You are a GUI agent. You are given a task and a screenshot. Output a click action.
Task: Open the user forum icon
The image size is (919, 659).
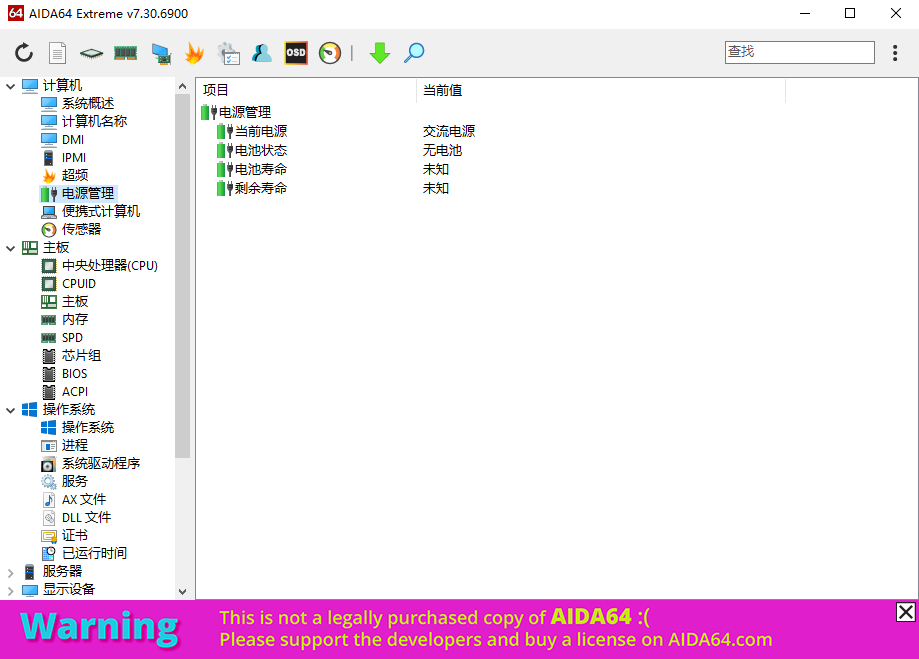(x=261, y=53)
